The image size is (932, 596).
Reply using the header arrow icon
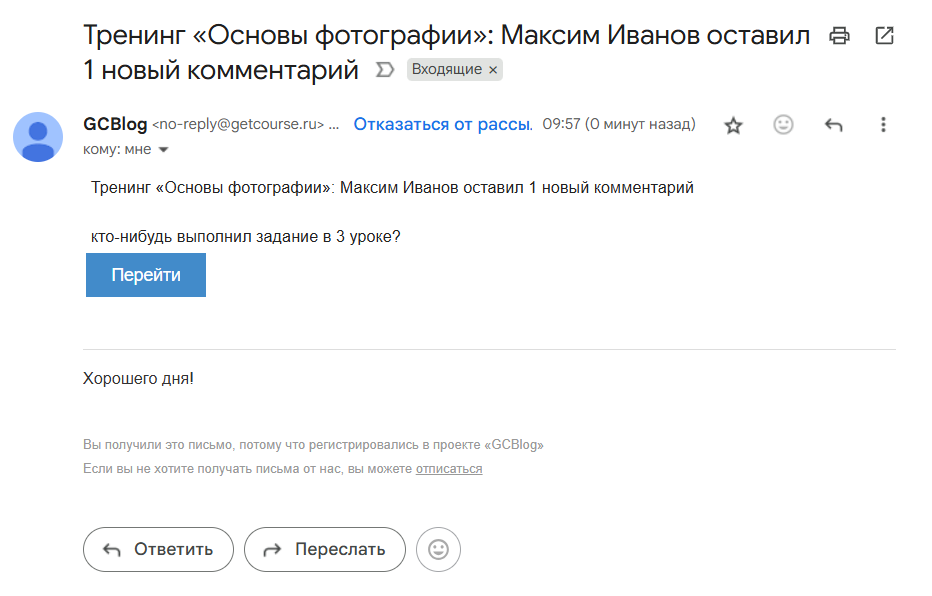[833, 125]
